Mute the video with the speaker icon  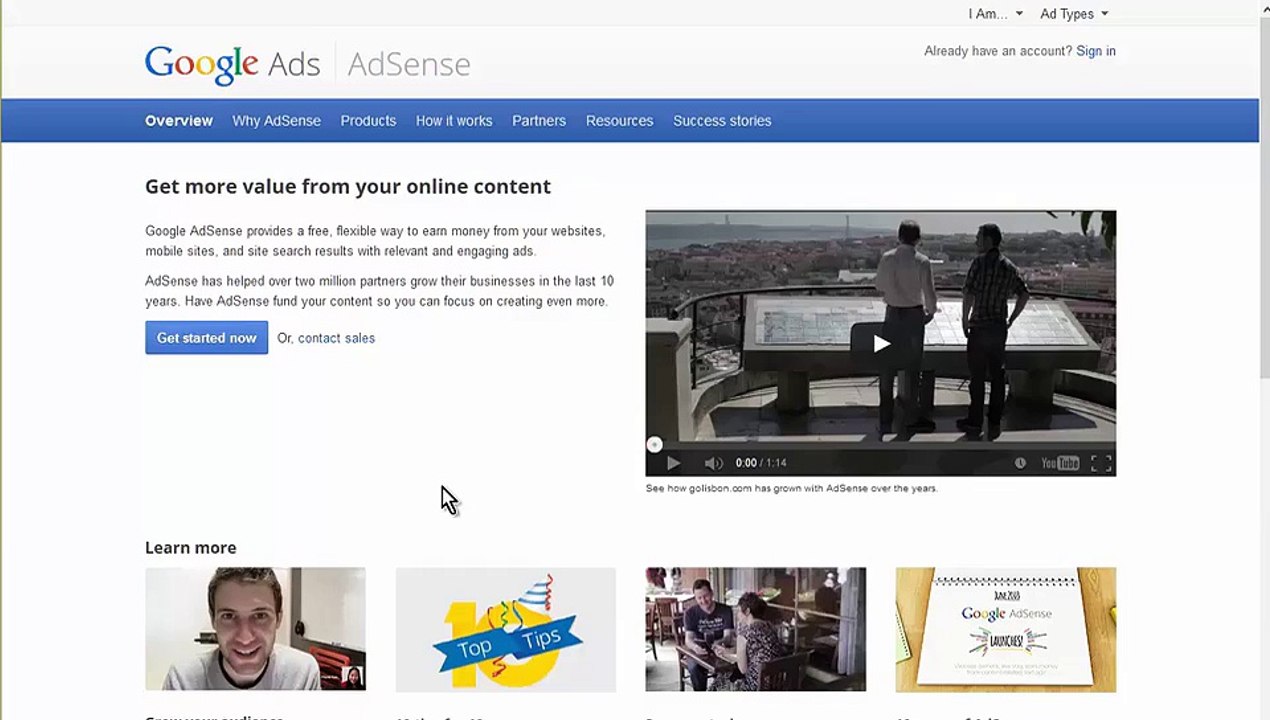(713, 463)
